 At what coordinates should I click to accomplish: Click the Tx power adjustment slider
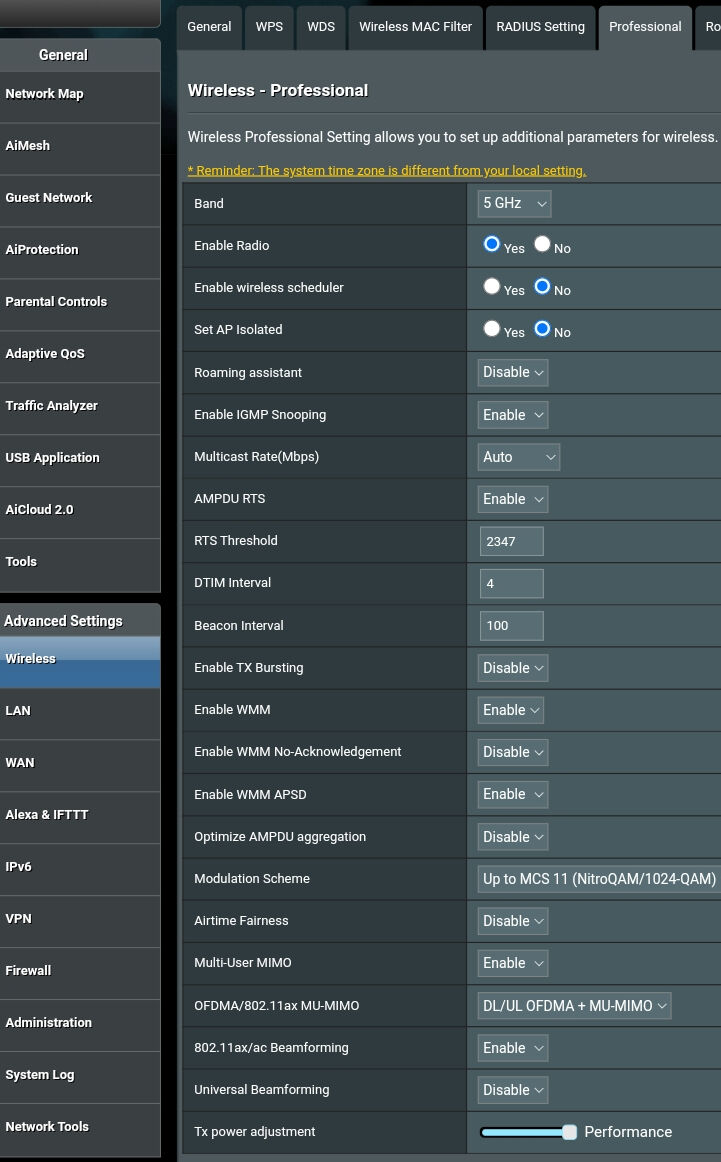[x=528, y=1132]
